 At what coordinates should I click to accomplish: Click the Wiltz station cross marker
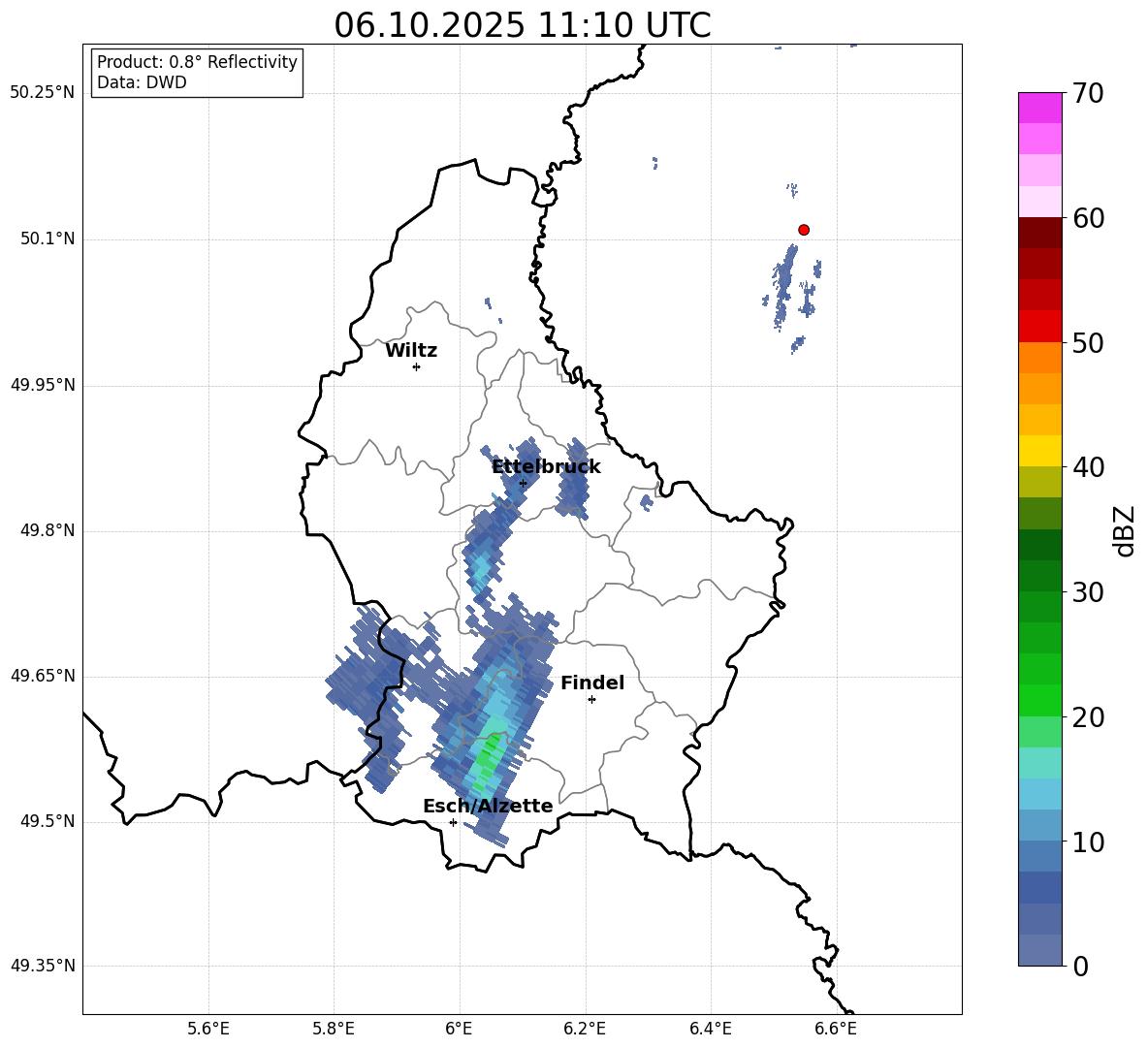click(x=416, y=366)
